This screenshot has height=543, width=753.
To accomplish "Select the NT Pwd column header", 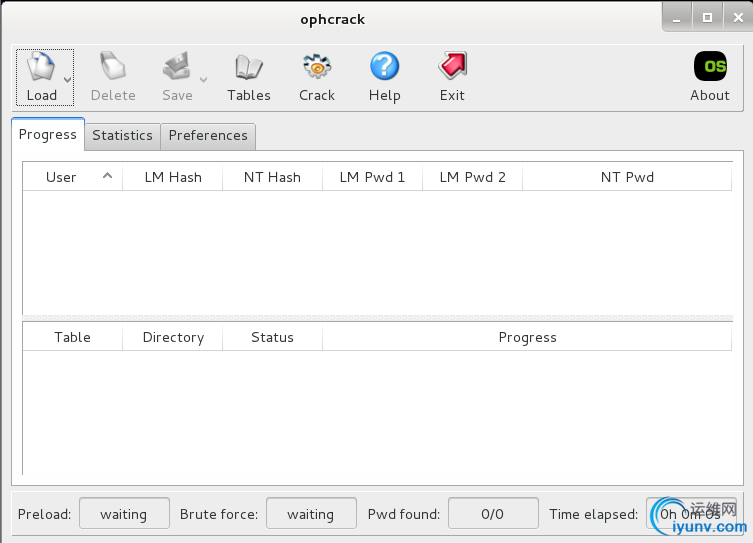I will pyautogui.click(x=627, y=177).
